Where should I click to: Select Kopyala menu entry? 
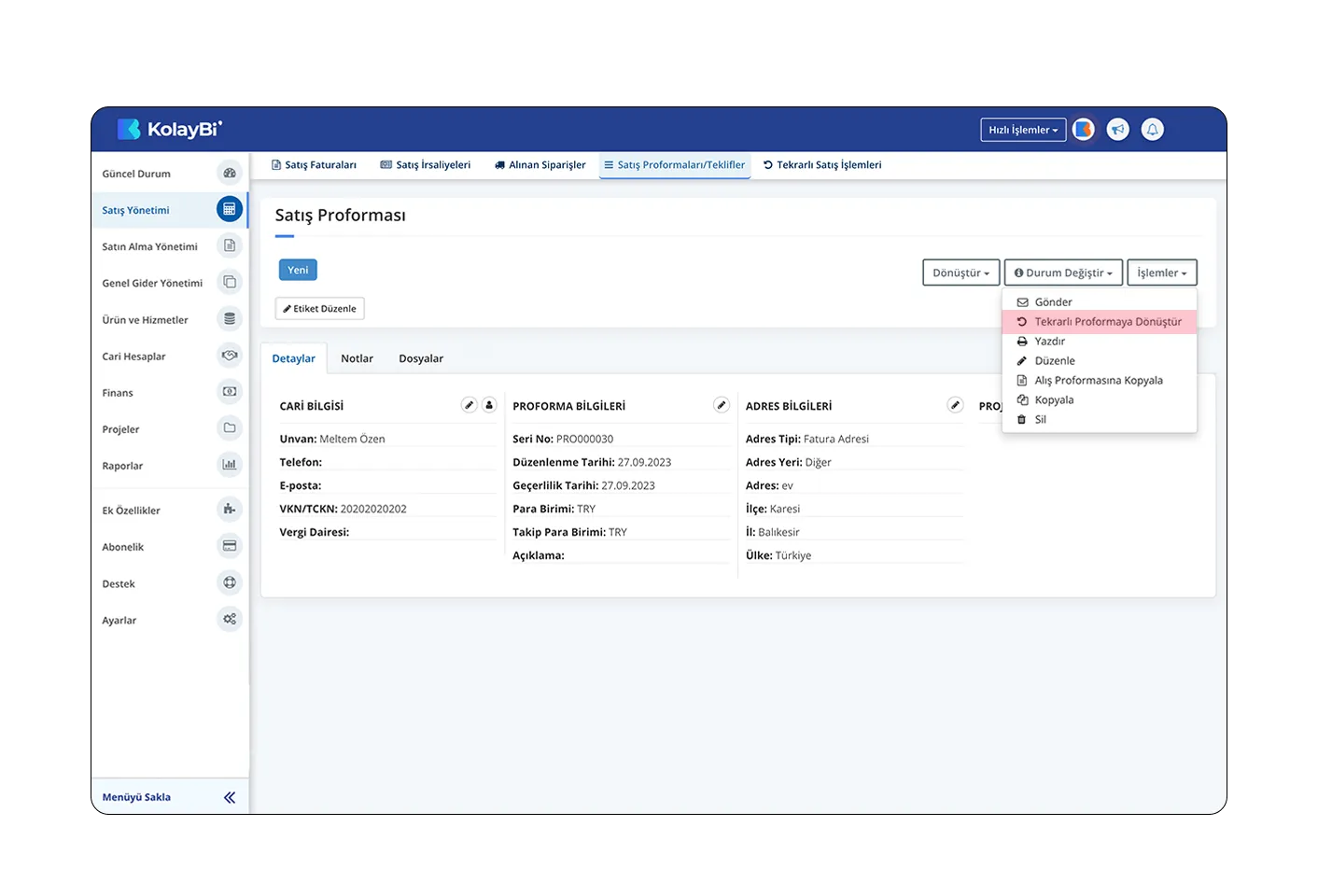click(x=1100, y=399)
